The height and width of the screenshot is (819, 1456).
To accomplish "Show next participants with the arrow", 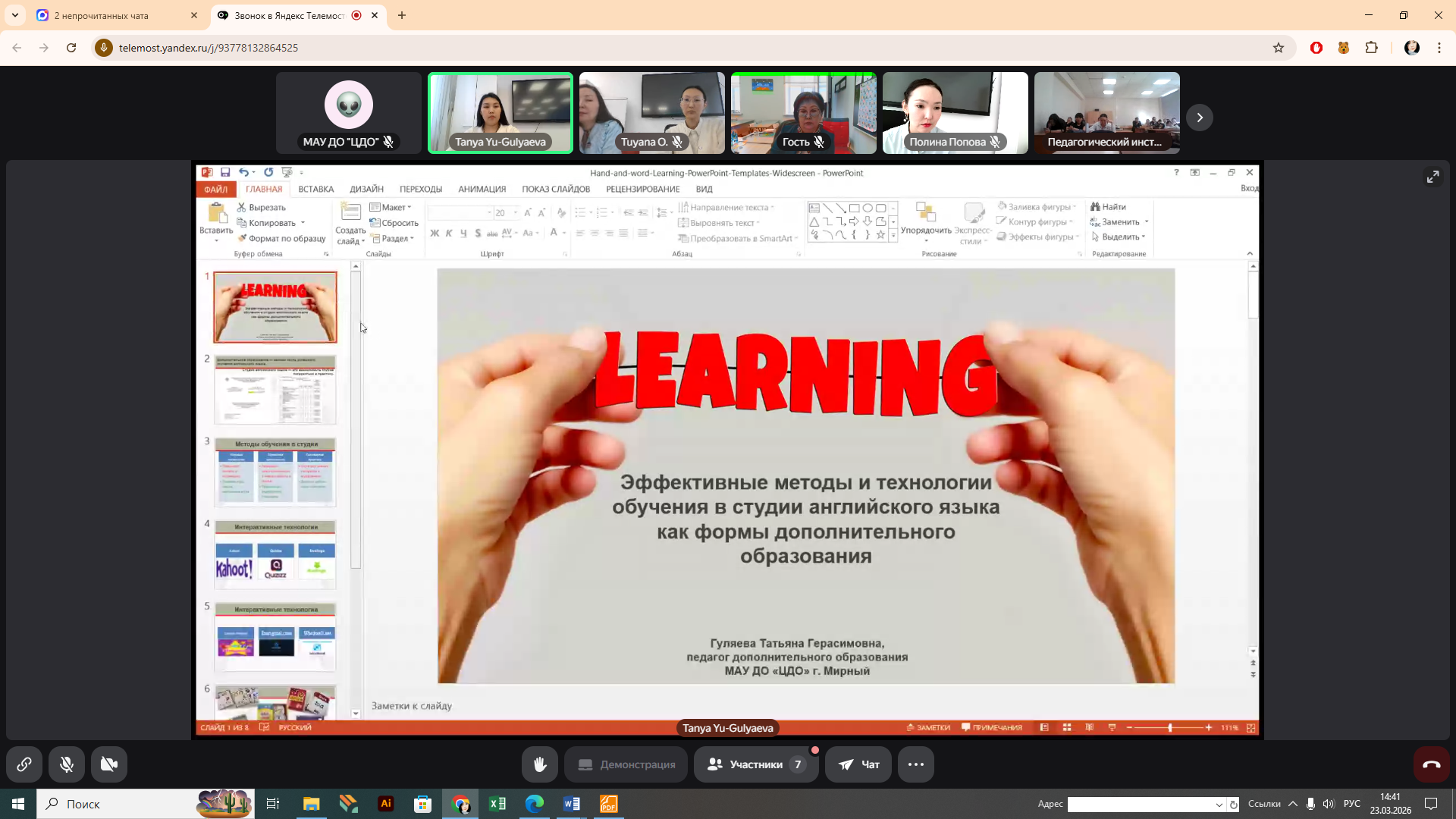I will [1199, 118].
